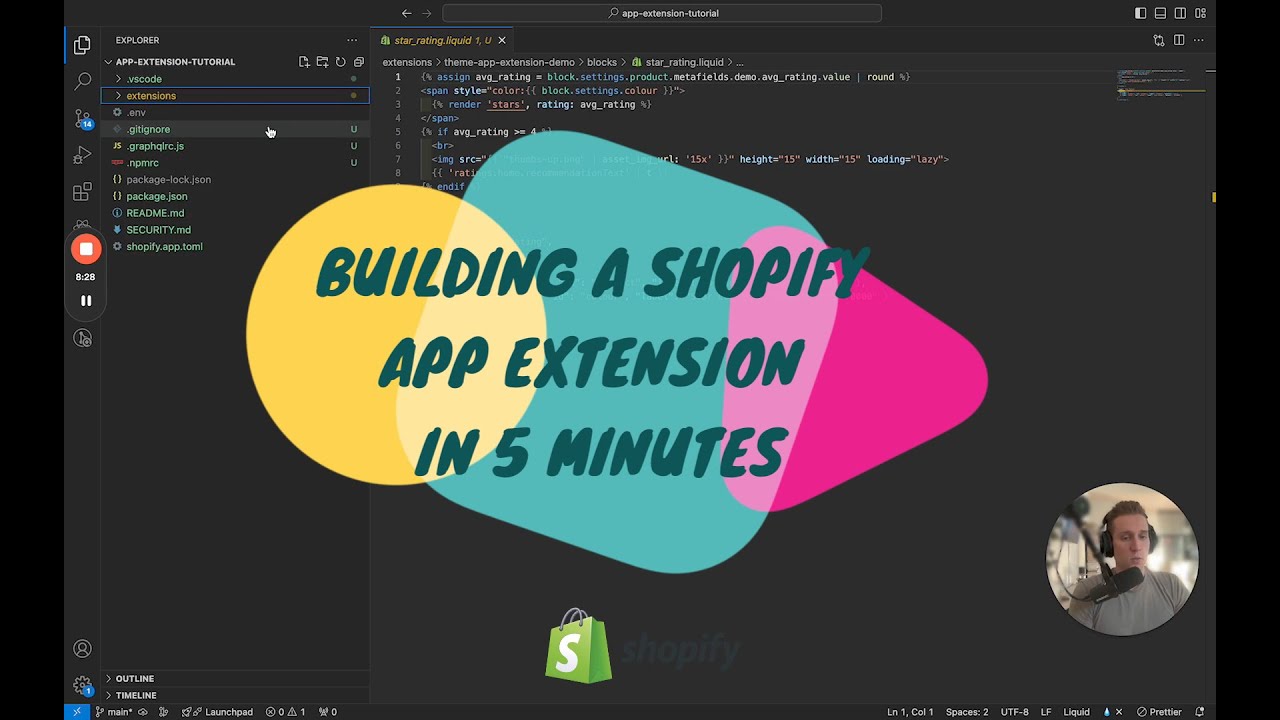Open the .graphqlrc.js file
The width and height of the screenshot is (1280, 720).
[235, 146]
